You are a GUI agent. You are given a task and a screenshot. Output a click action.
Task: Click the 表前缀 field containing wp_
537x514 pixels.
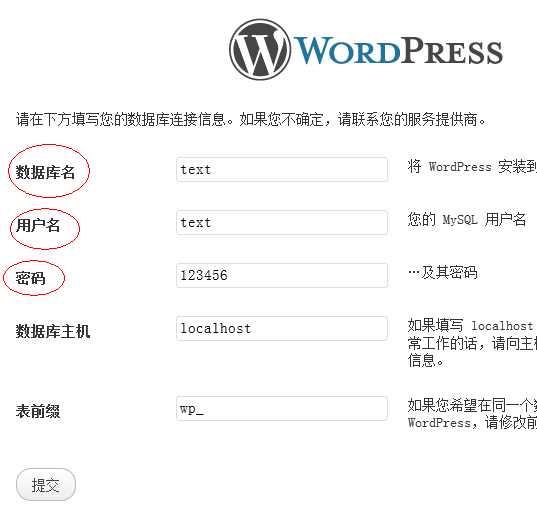[282, 409]
